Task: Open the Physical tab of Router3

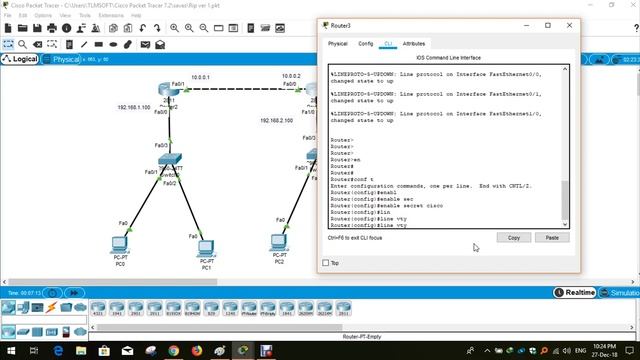Action: [338, 44]
